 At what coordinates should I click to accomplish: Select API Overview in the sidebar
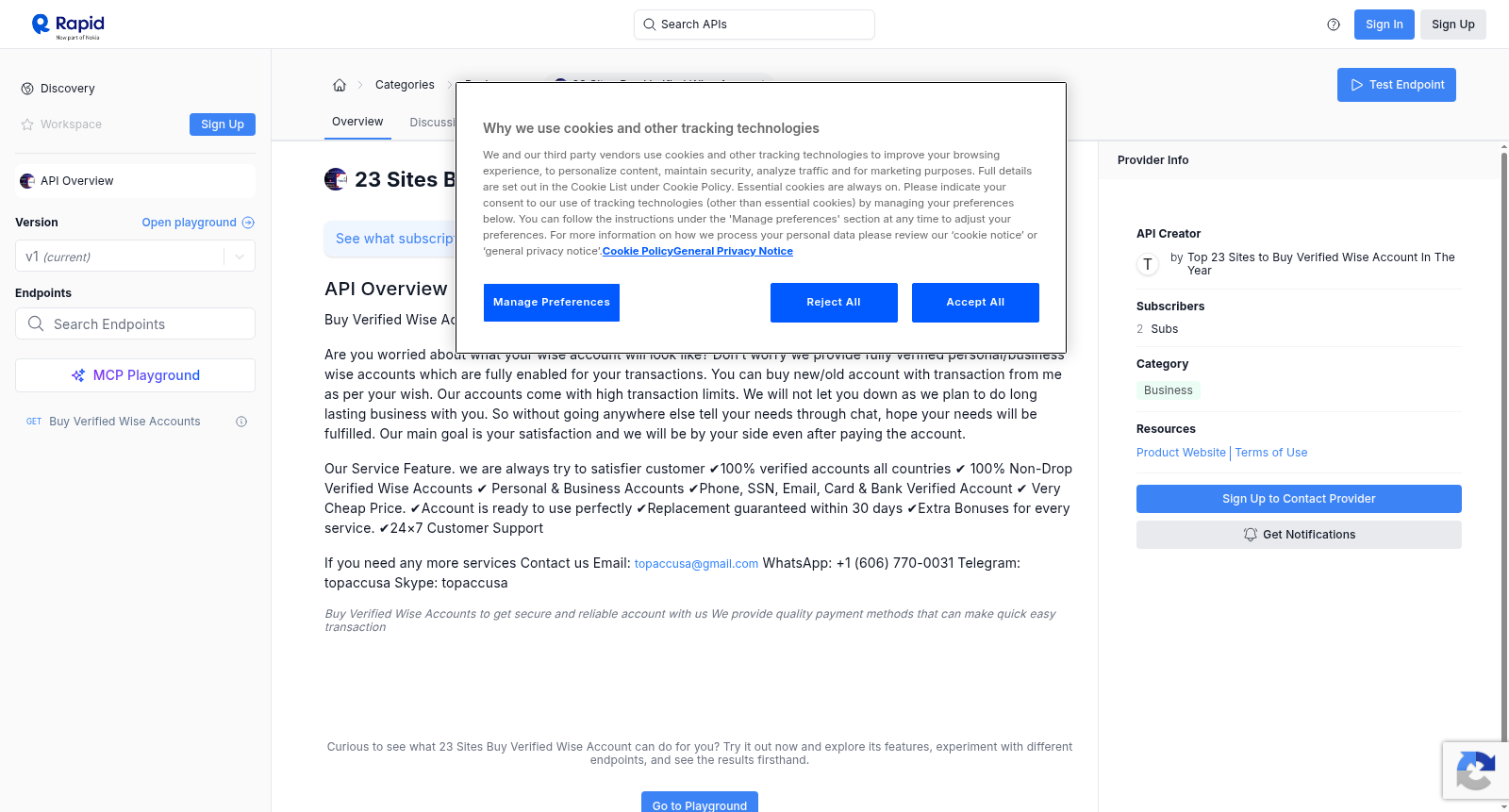pyautogui.click(x=135, y=181)
